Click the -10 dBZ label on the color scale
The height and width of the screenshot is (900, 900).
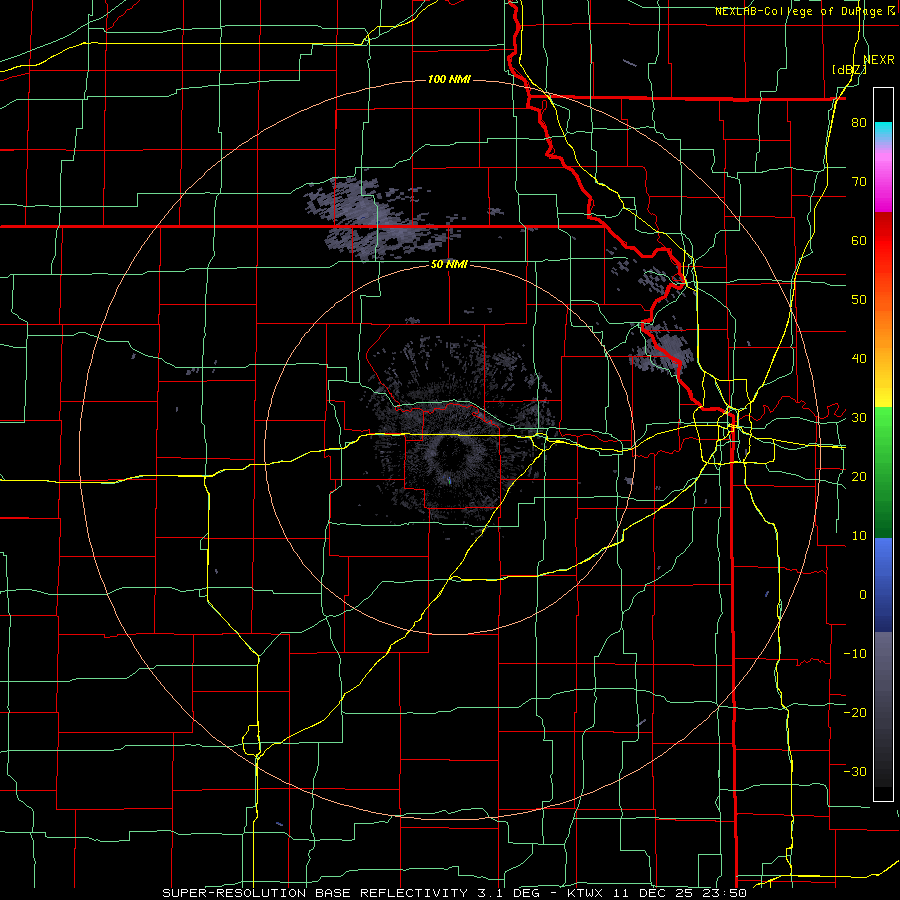pos(855,654)
